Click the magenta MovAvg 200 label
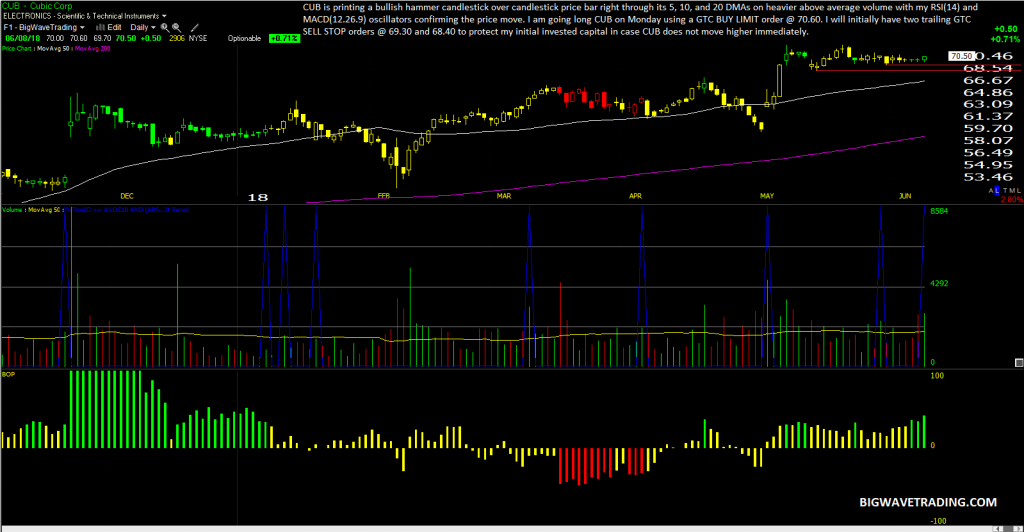This screenshot has width=1024, height=532. click(92, 49)
